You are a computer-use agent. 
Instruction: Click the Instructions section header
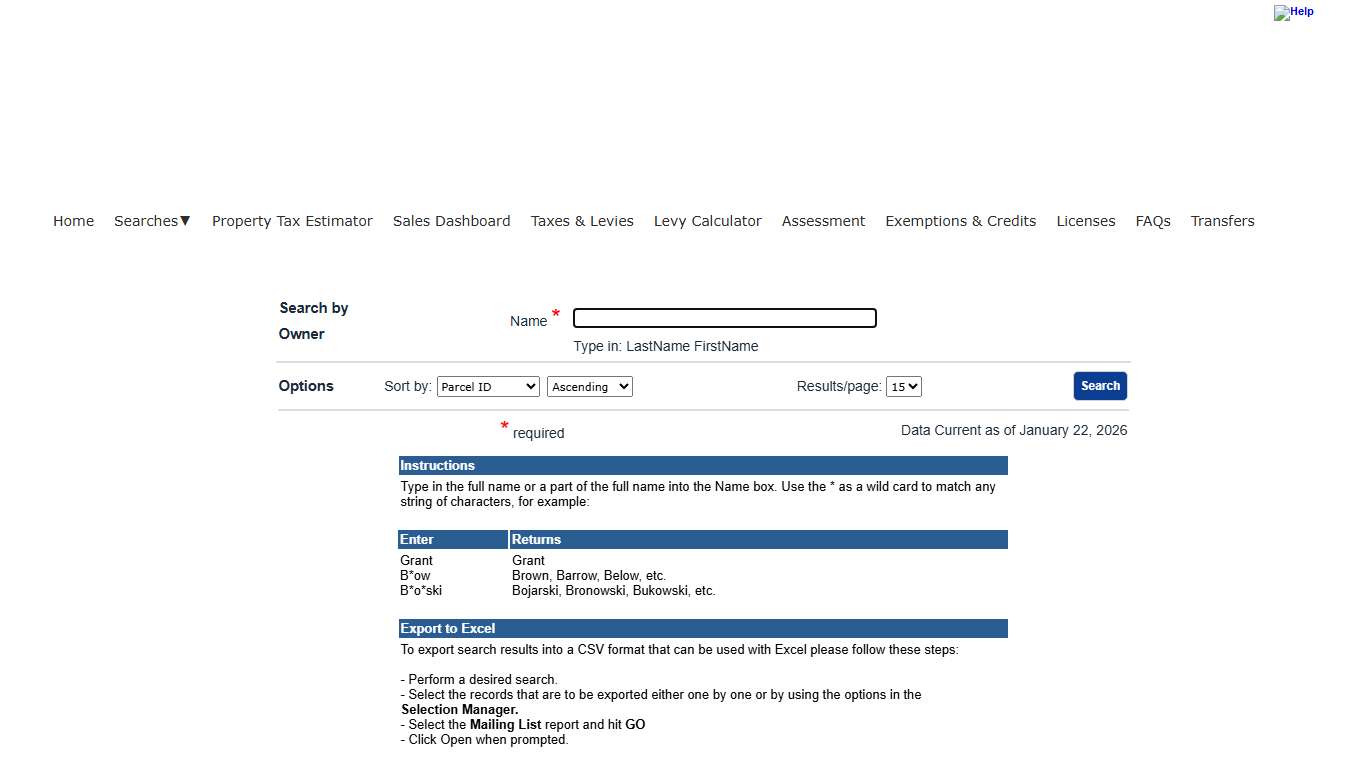(438, 466)
